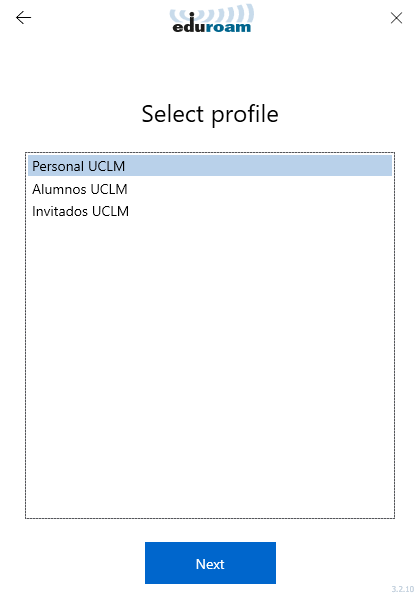This screenshot has height=600, width=420.
Task: Click the Select profile heading
Action: (x=210, y=114)
